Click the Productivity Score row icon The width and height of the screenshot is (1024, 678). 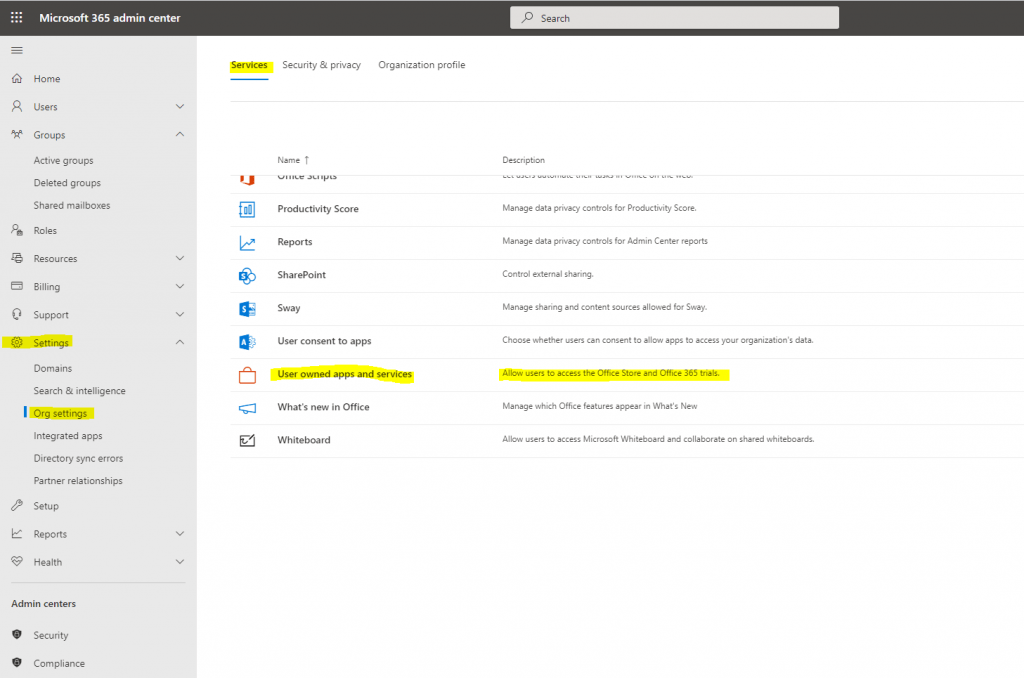click(x=247, y=210)
